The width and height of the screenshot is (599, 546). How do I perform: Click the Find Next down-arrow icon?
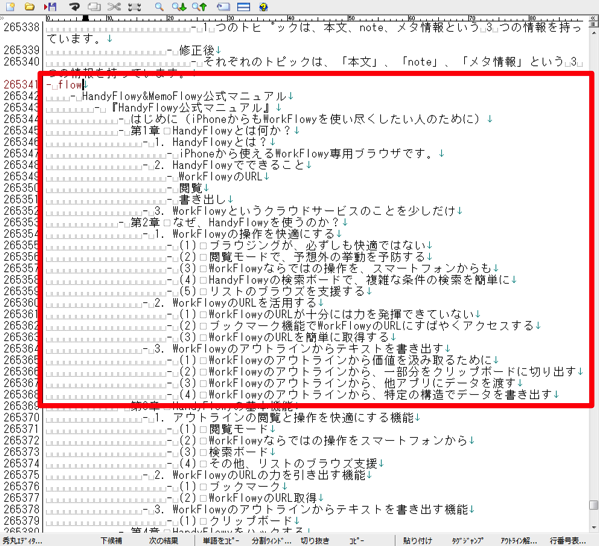point(179,6)
